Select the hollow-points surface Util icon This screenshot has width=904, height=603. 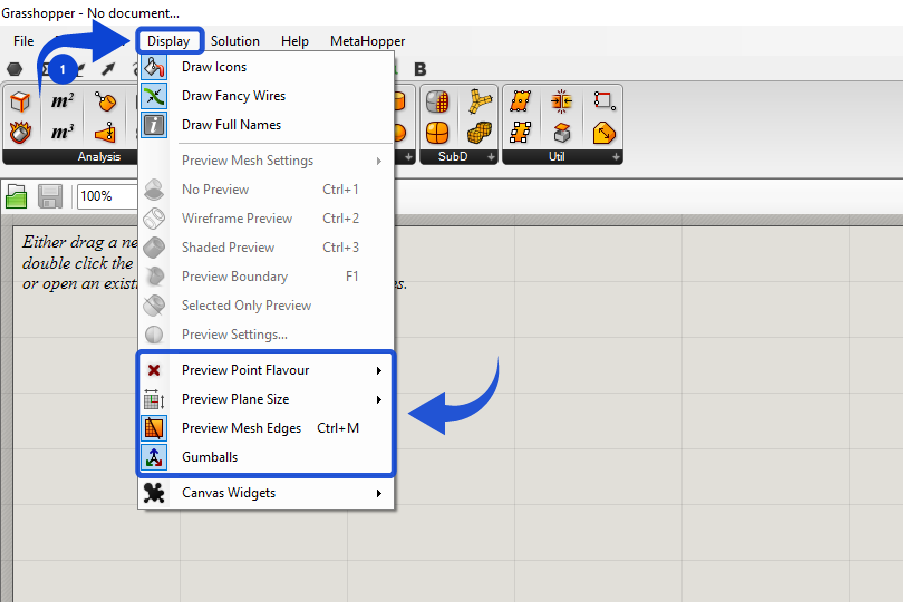(521, 133)
